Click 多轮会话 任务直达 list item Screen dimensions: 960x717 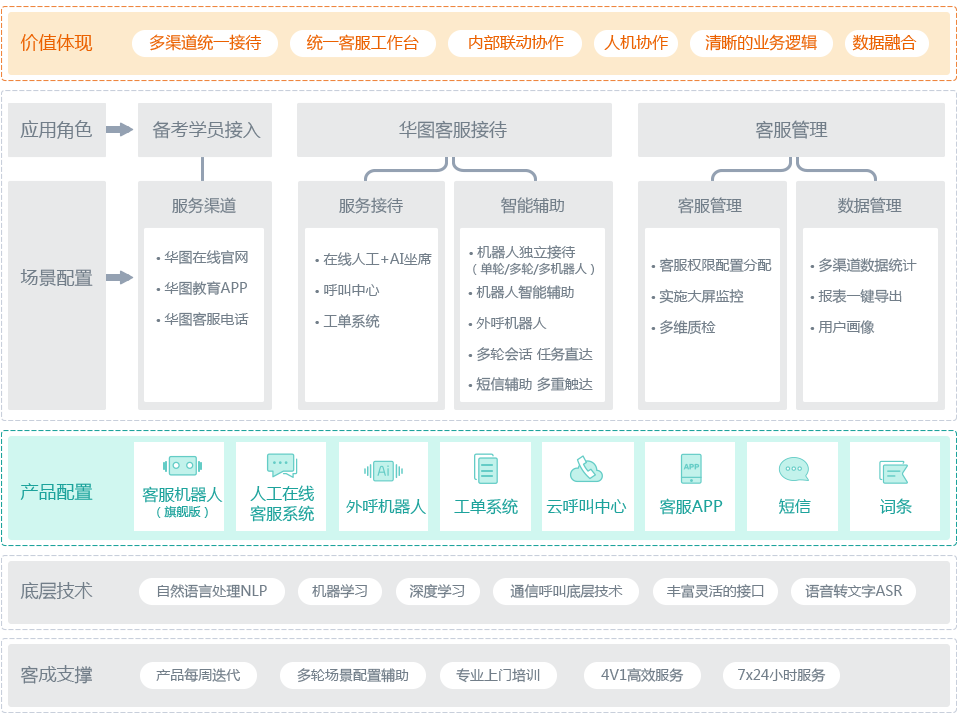[x=531, y=355]
